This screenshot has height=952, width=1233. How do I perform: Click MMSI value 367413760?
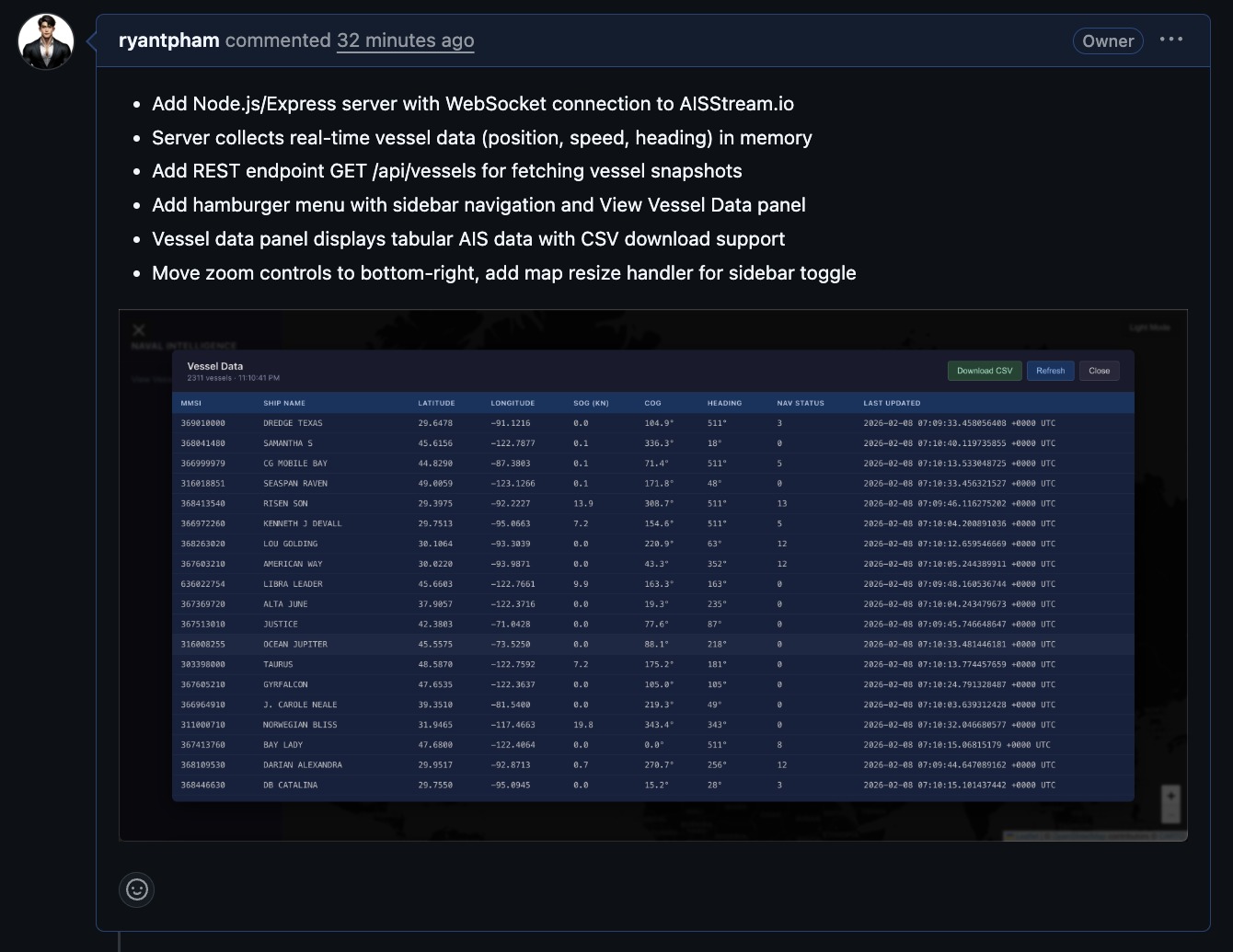(x=202, y=745)
